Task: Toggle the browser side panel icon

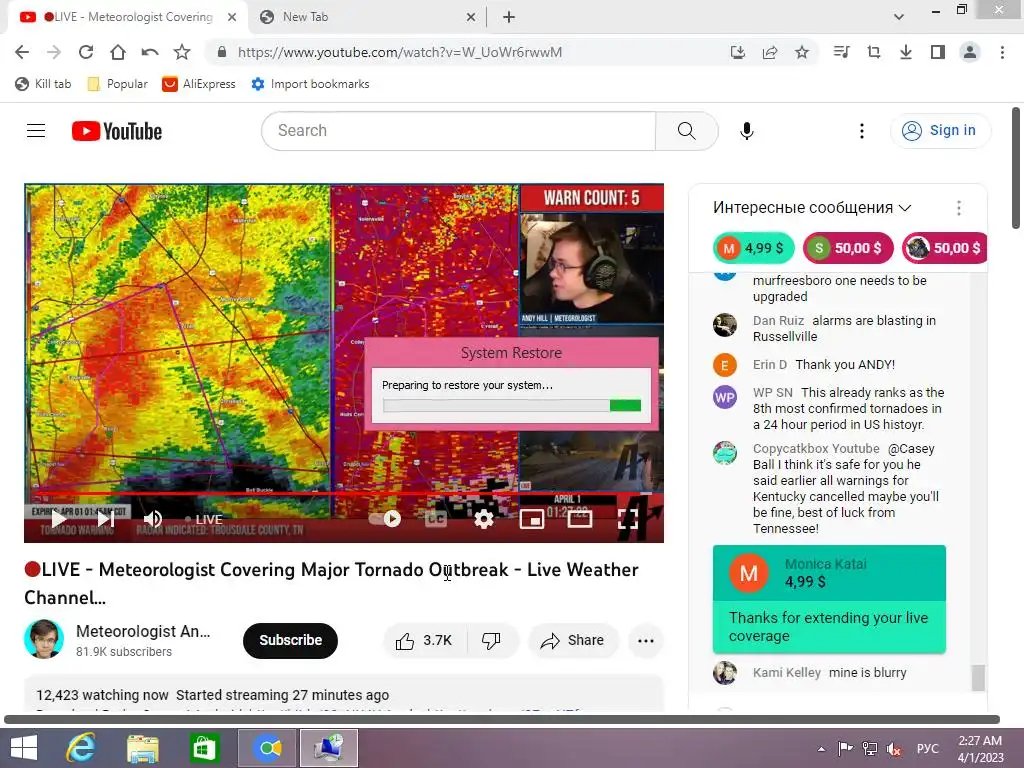Action: 938,52
